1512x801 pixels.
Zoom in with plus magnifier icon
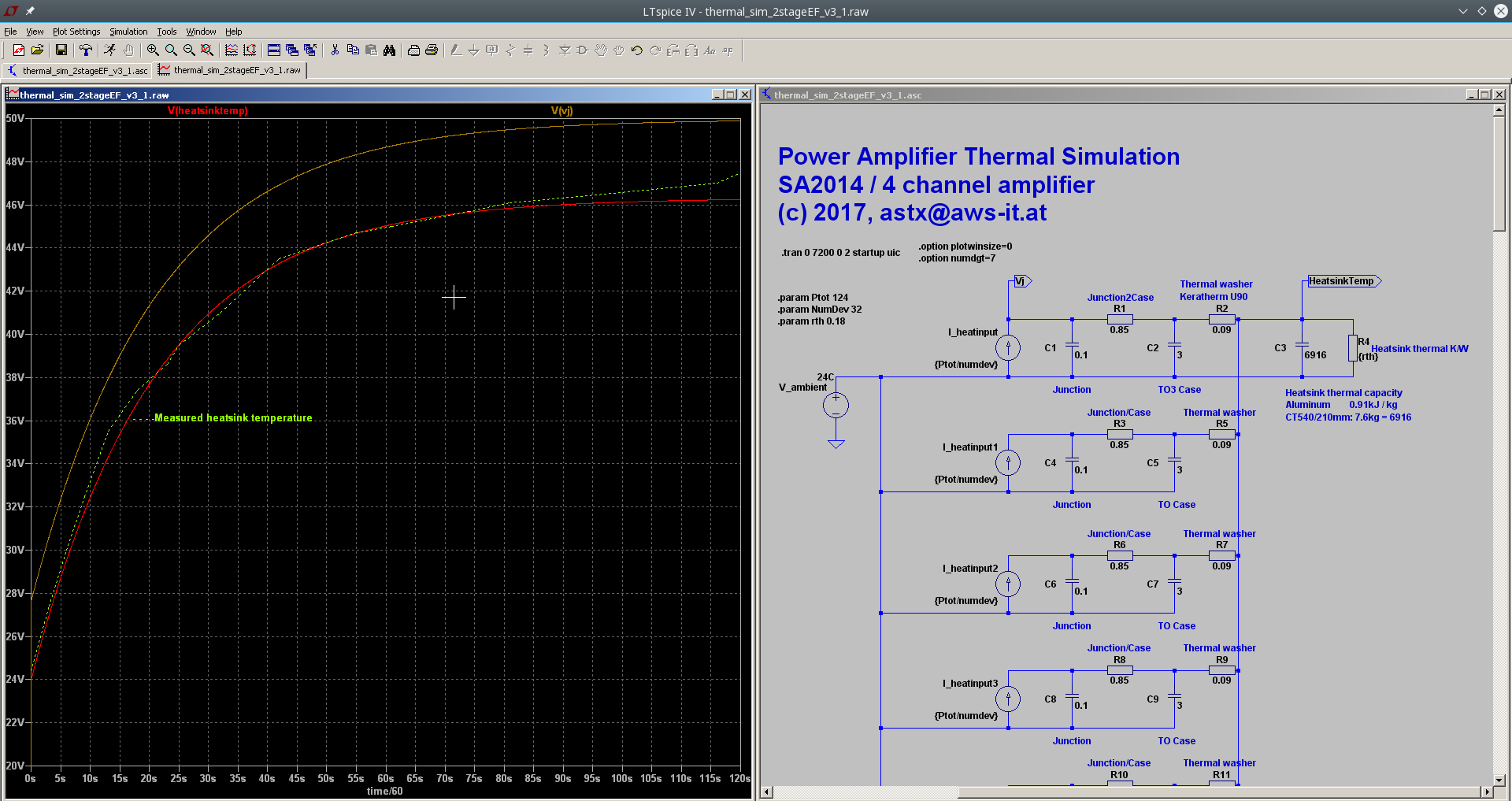coord(153,50)
